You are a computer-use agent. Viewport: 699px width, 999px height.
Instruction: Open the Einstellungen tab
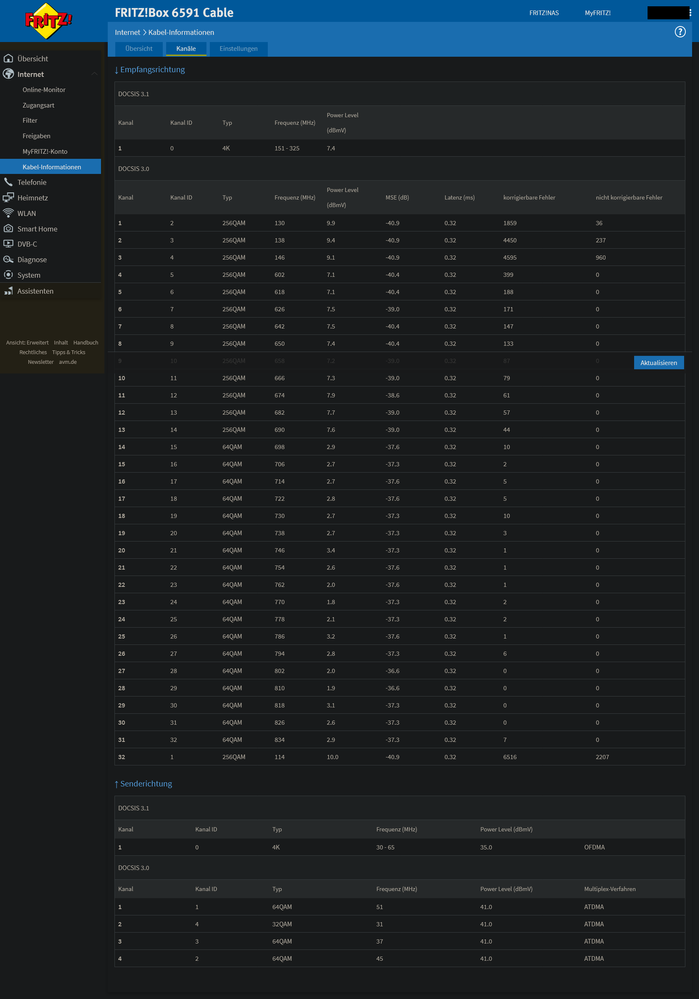pyautogui.click(x=238, y=48)
